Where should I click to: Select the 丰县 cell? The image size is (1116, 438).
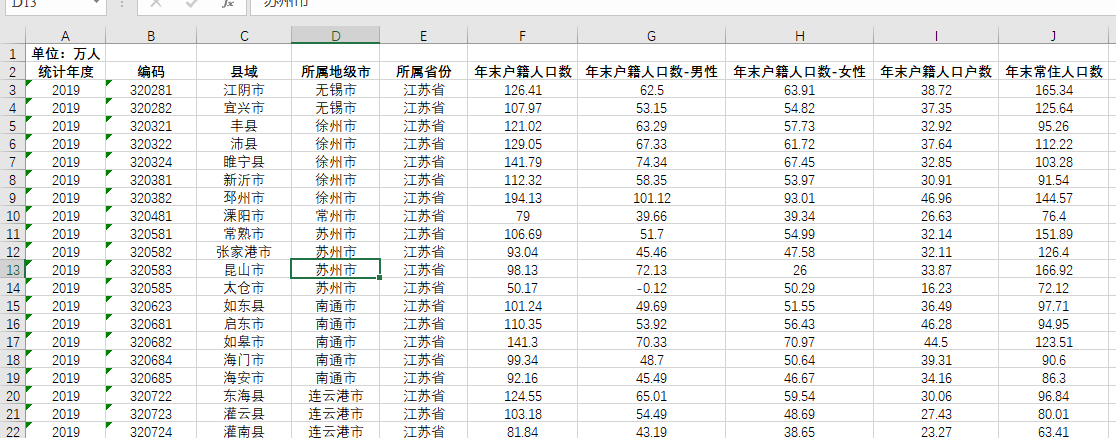pyautogui.click(x=244, y=126)
